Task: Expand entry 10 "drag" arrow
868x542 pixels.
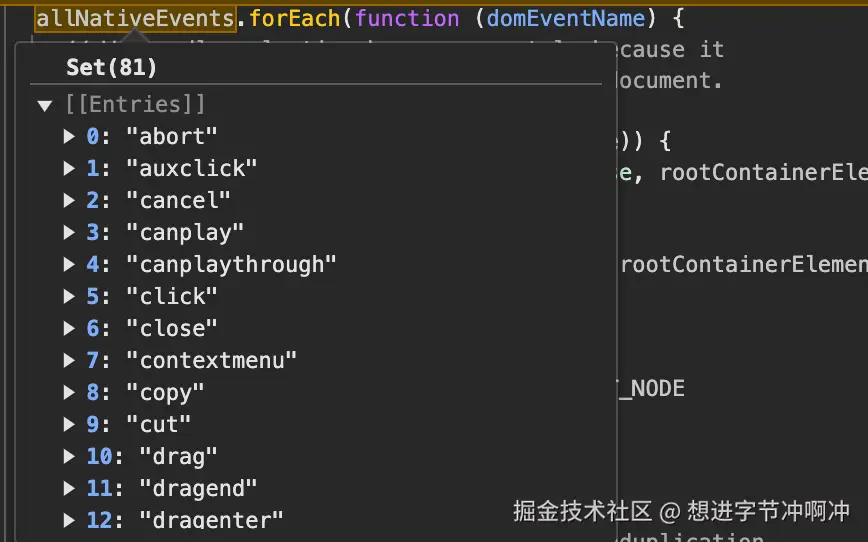Action: 69,456
